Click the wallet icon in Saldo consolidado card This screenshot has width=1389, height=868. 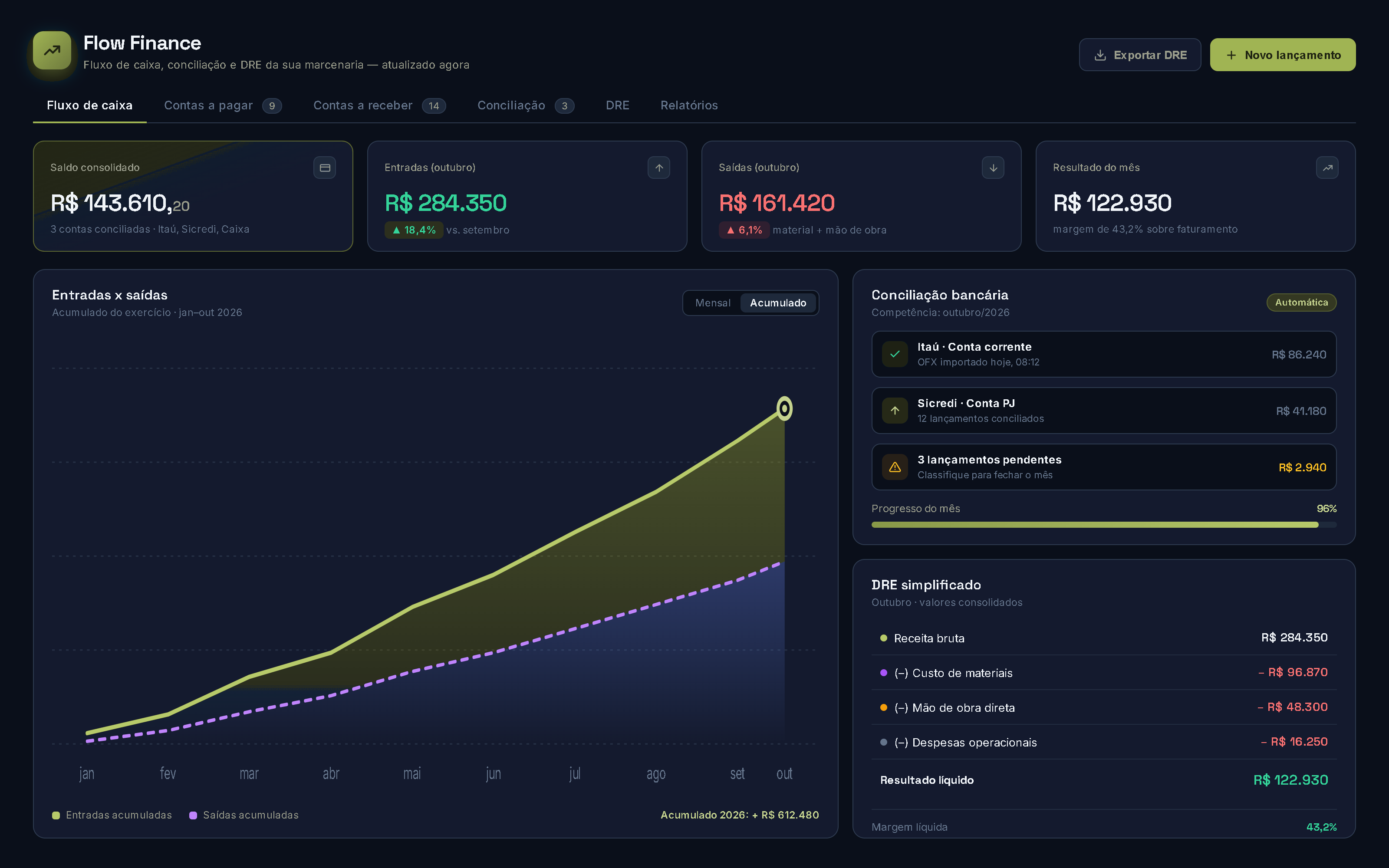coord(325,168)
